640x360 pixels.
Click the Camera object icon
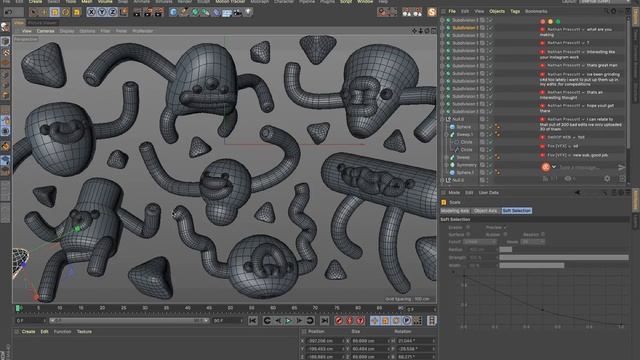(238, 12)
